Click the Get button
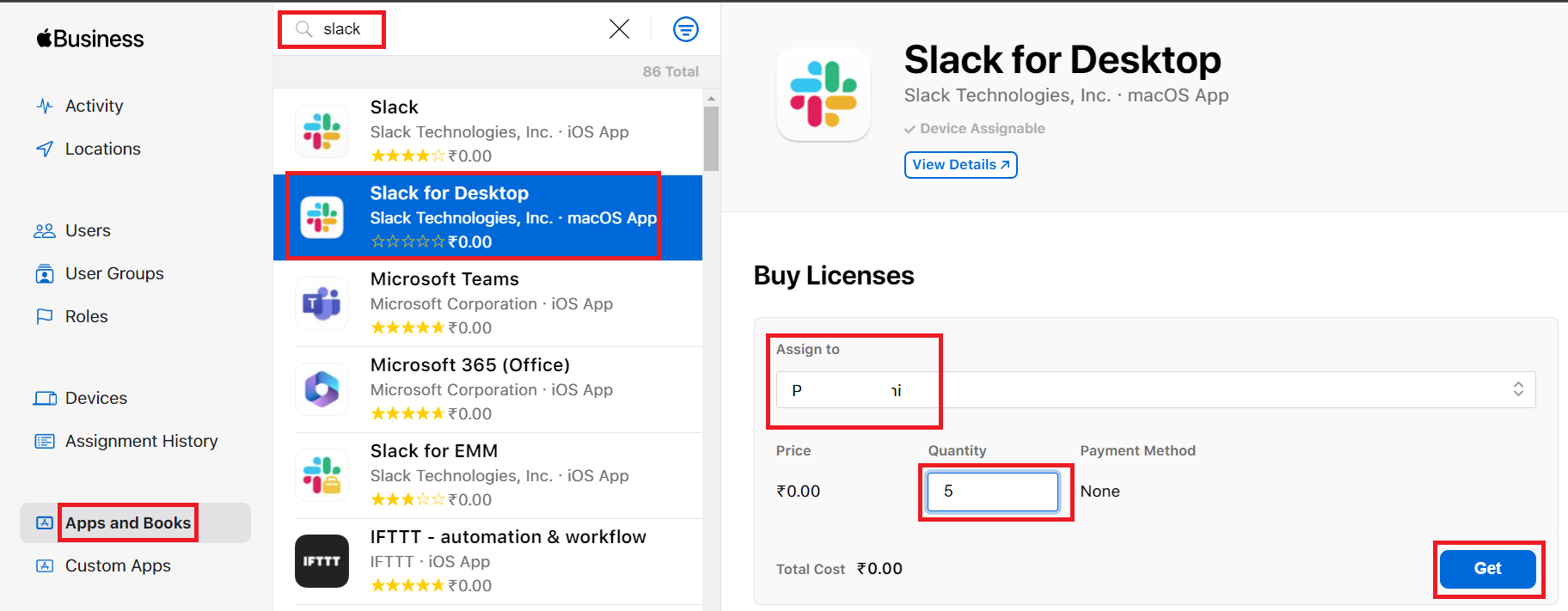Image resolution: width=1568 pixels, height=611 pixels. (1487, 569)
